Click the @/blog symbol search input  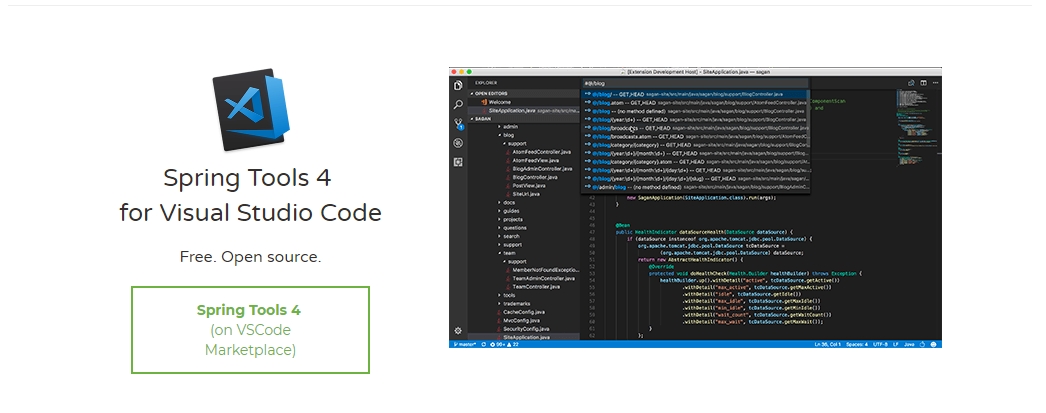tap(696, 83)
